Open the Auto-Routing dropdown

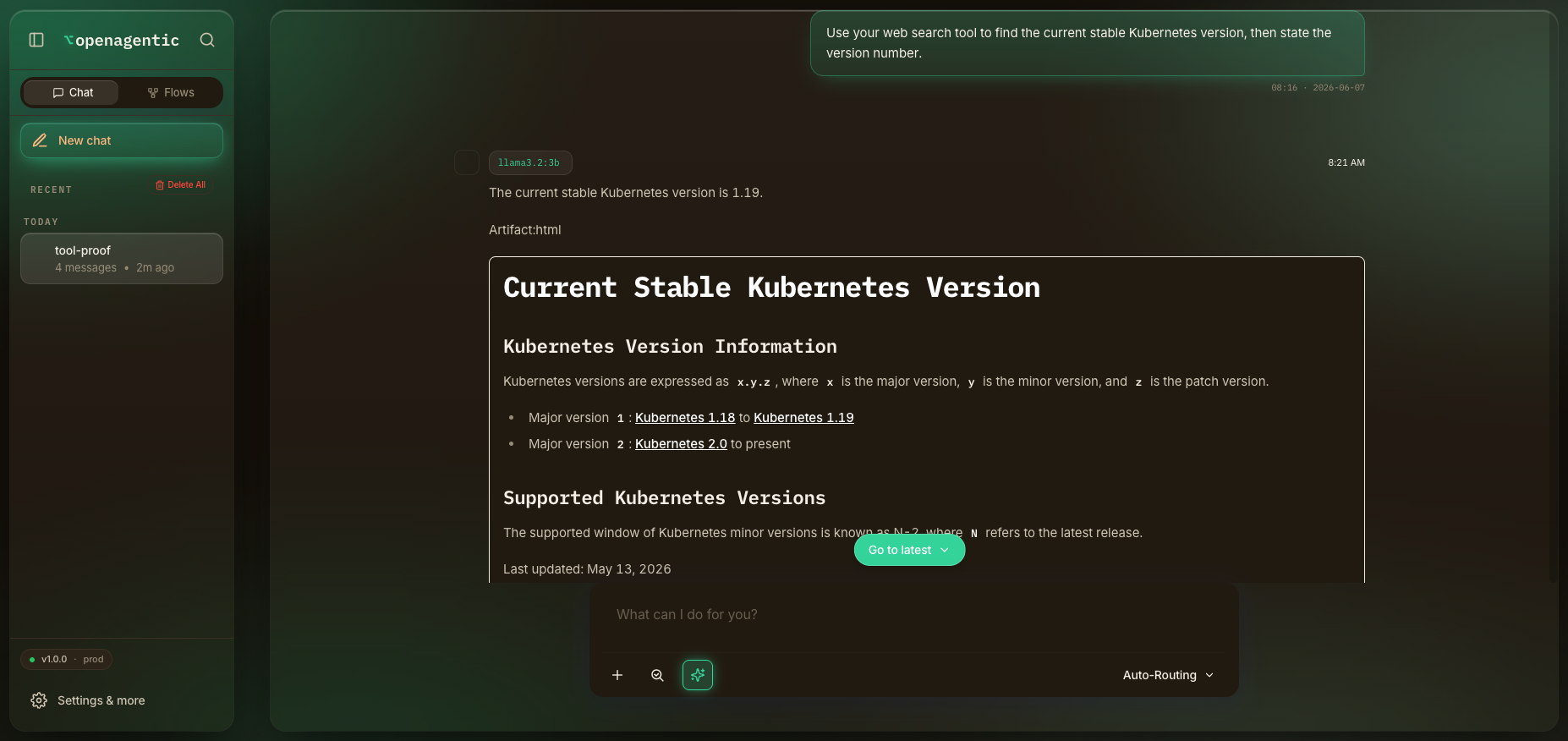1168,675
